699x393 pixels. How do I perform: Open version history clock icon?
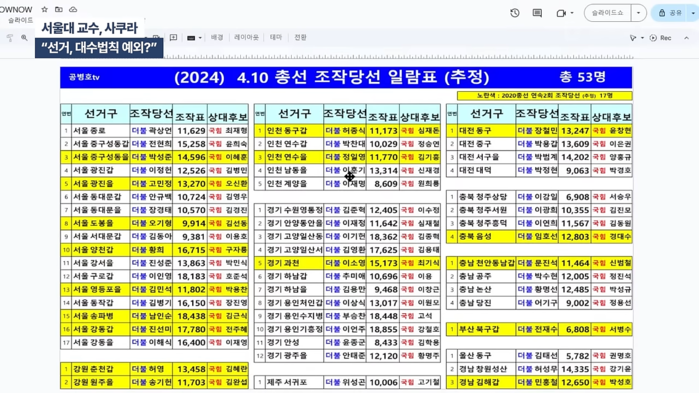tap(515, 13)
